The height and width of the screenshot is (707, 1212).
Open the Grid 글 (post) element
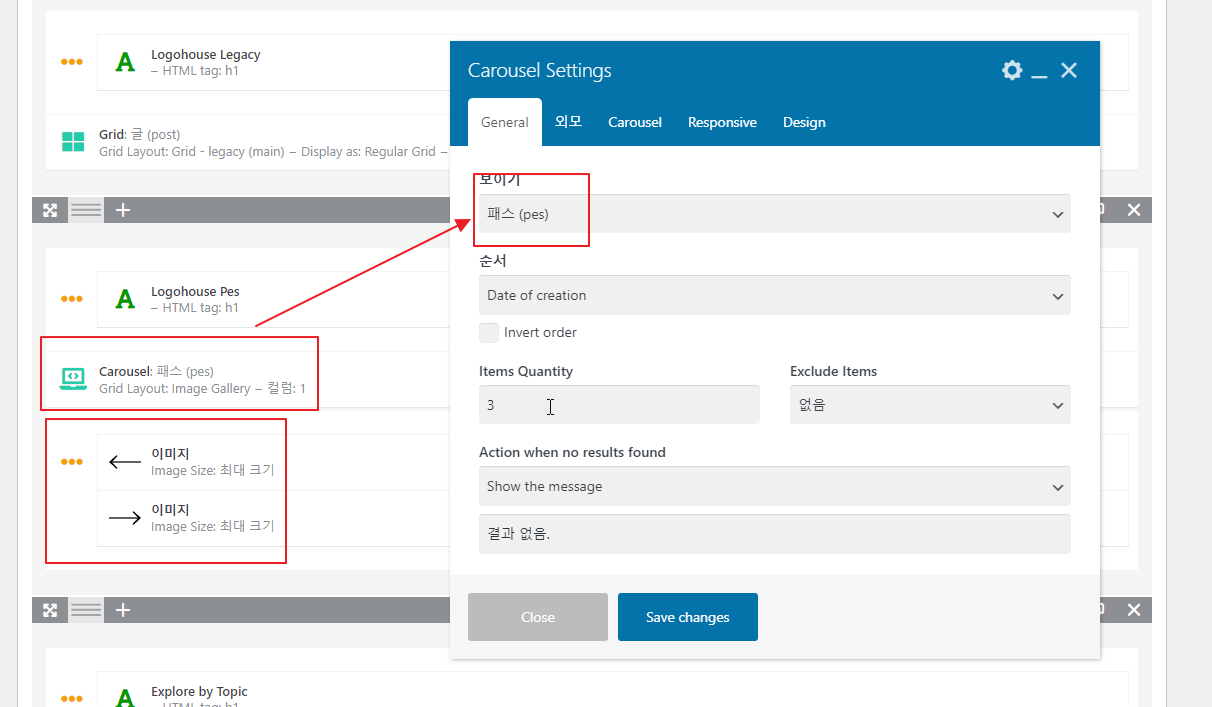click(x=139, y=134)
